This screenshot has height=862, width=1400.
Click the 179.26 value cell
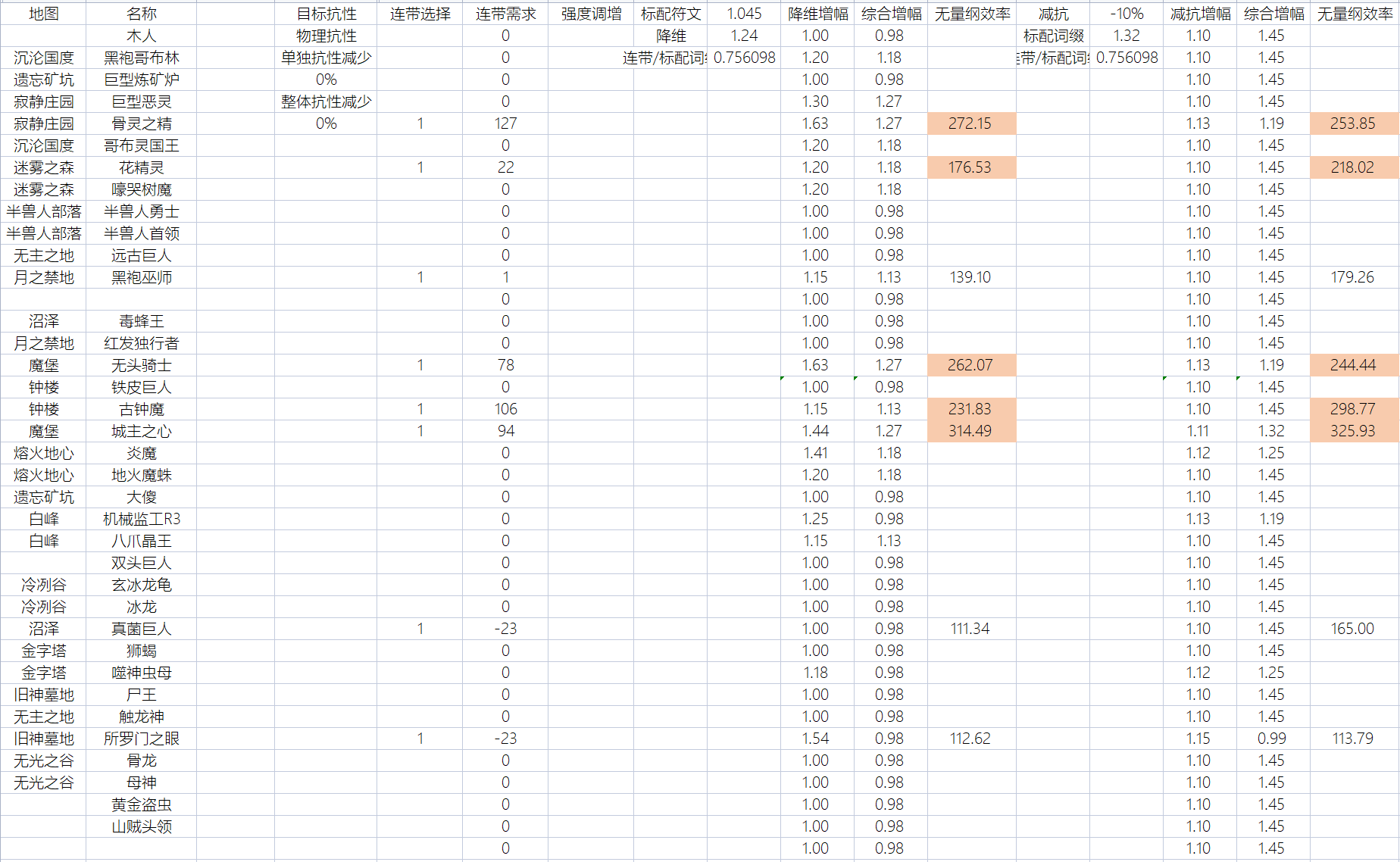point(1355,277)
